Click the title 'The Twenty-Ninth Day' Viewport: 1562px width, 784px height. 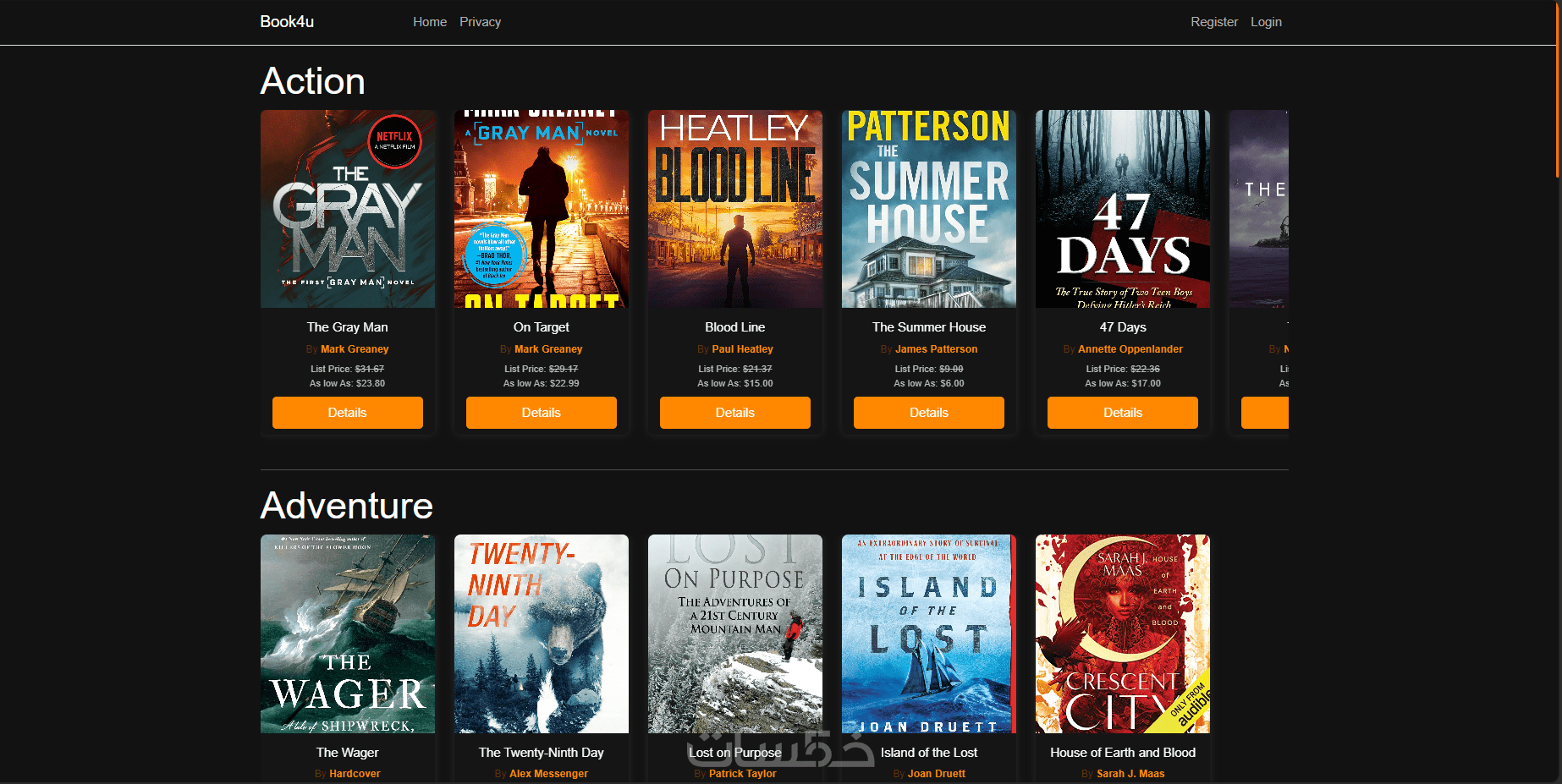[x=542, y=753]
